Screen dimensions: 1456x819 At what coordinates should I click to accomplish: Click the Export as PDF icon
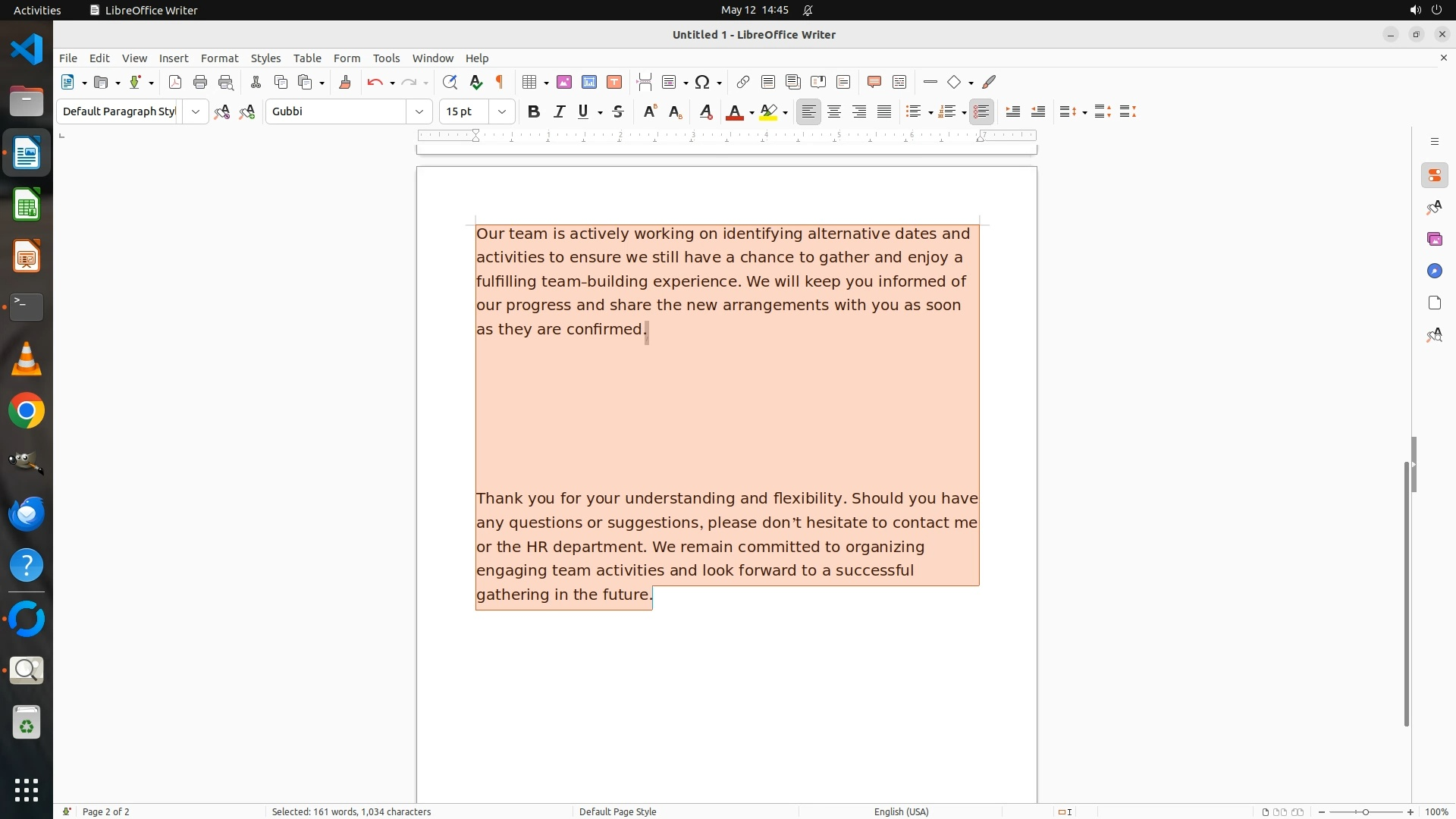coord(175,83)
